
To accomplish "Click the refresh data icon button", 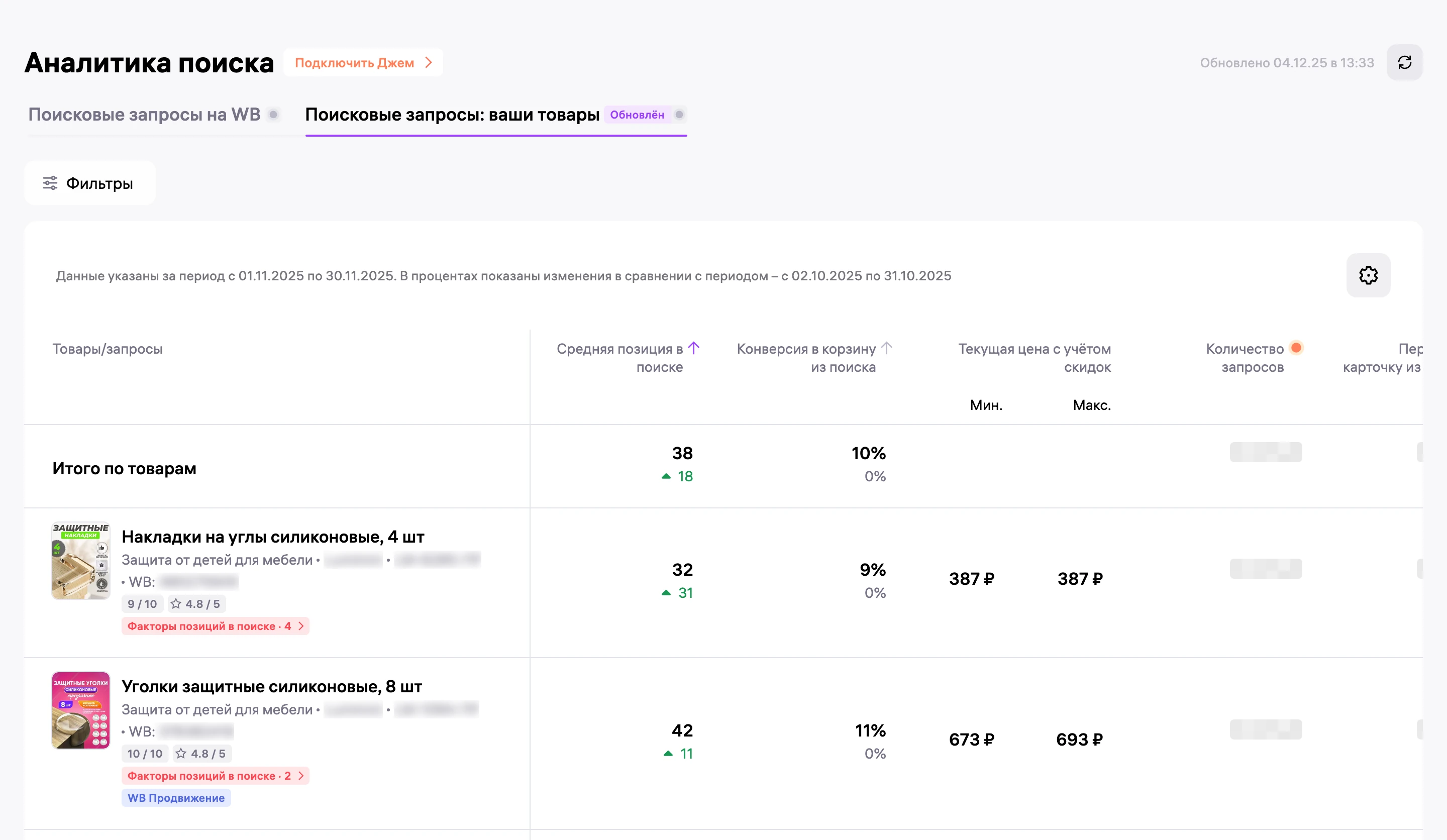I will pyautogui.click(x=1404, y=63).
